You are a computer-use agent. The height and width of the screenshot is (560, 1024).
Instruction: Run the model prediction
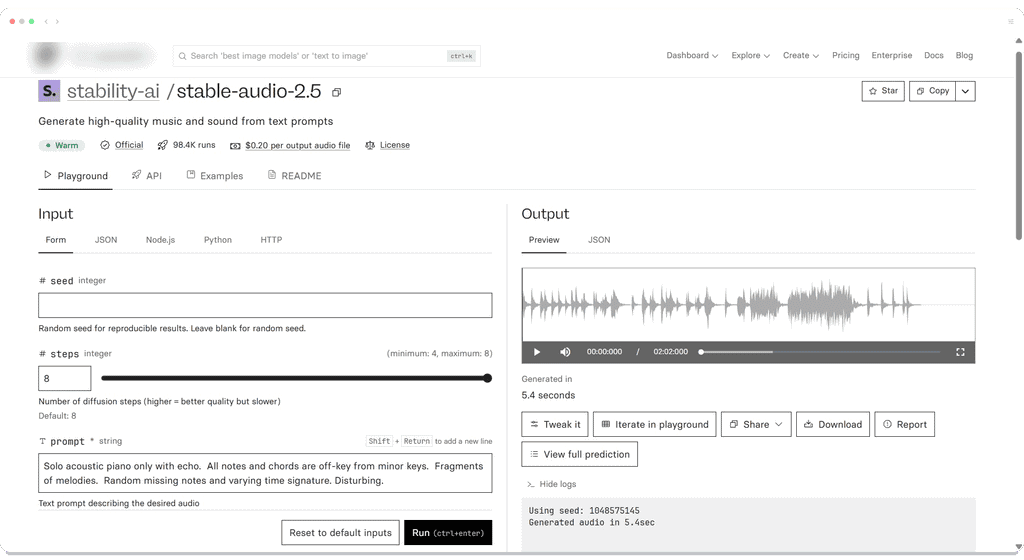point(448,533)
